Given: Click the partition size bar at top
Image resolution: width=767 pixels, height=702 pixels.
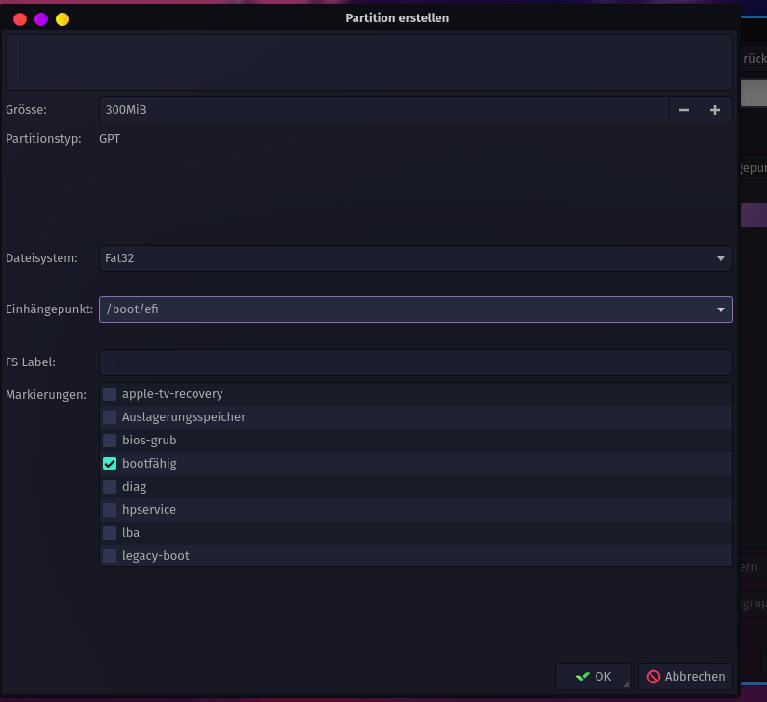Looking at the screenshot, I should click(369, 62).
